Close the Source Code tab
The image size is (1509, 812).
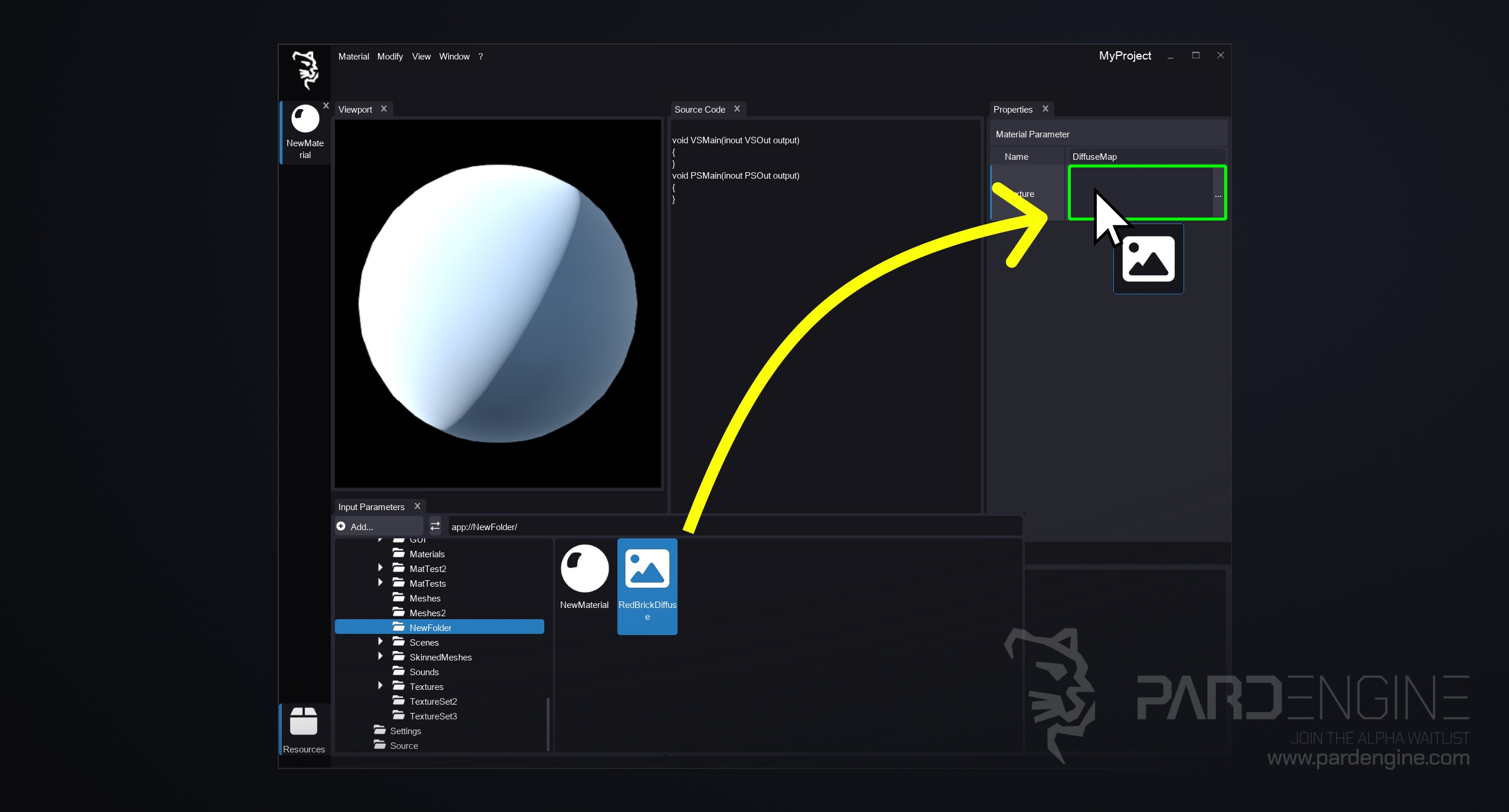click(737, 109)
